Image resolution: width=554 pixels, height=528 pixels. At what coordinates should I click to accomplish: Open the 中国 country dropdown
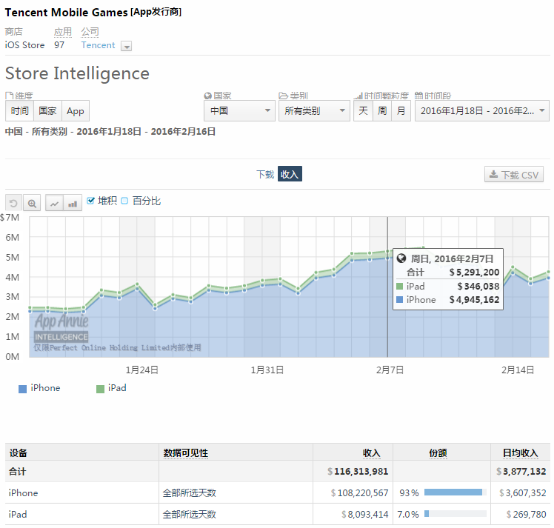[x=240, y=111]
